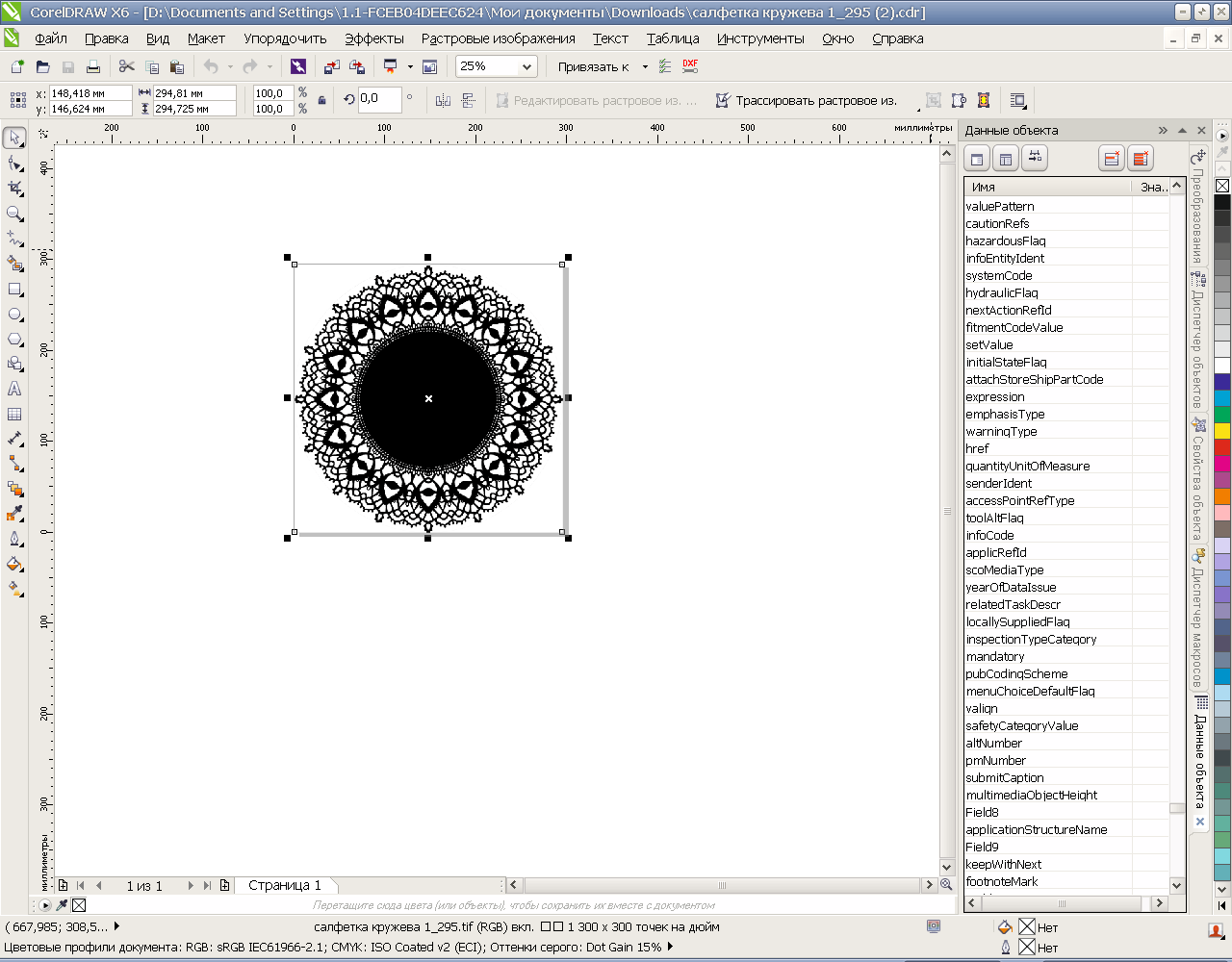Toggle the no-fill X swatch atop the palette
1232x962 pixels.
tap(1222, 186)
